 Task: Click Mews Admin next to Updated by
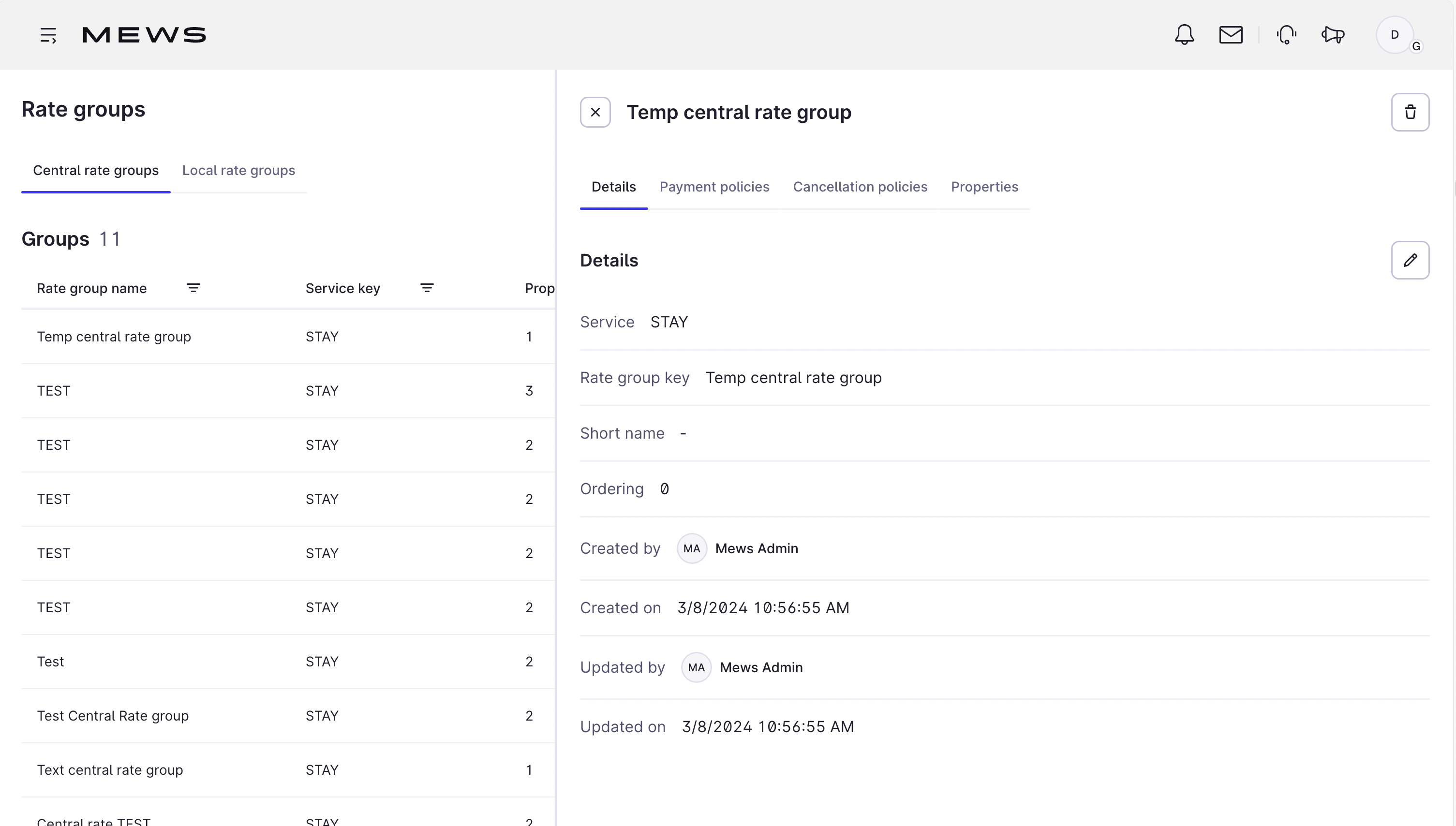tap(761, 668)
